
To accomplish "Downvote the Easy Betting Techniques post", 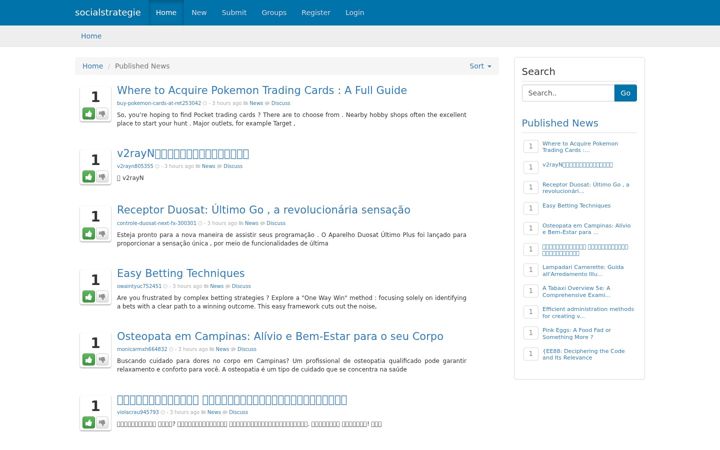I will click(x=102, y=297).
